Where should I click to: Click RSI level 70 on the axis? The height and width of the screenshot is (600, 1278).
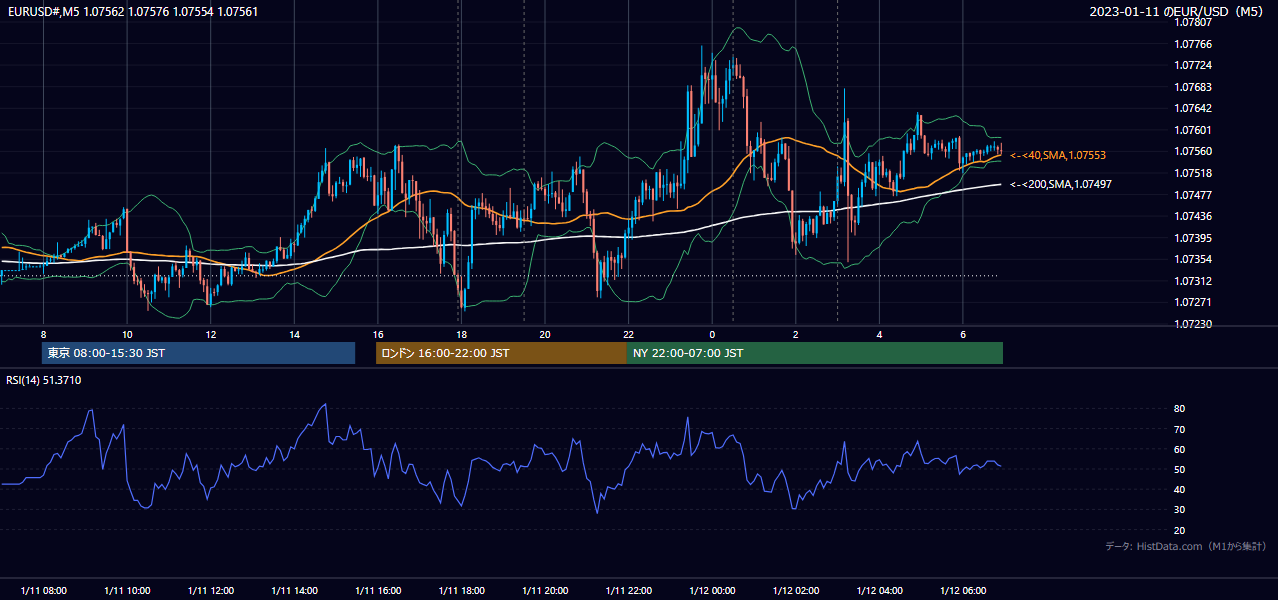pos(1180,429)
